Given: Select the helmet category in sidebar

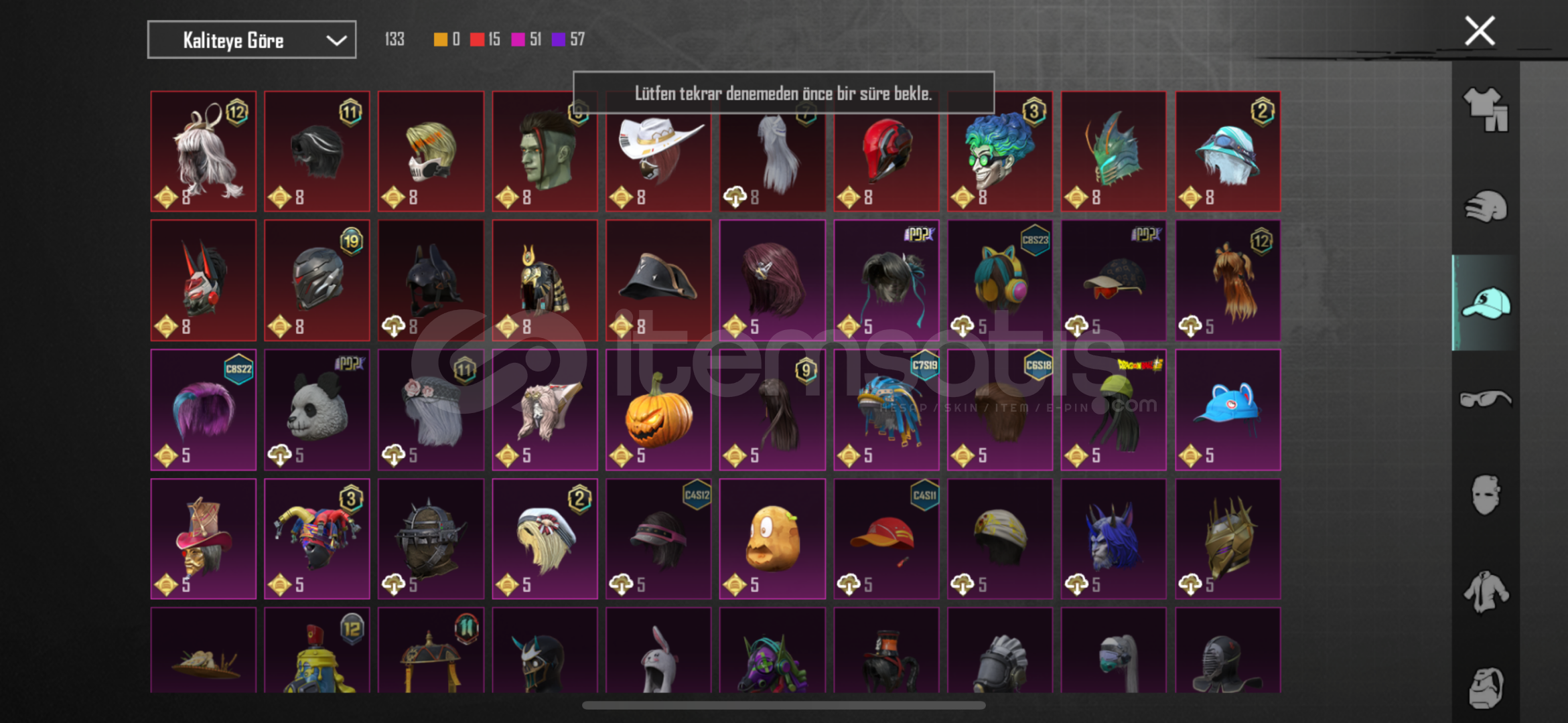Looking at the screenshot, I should pos(1486,206).
